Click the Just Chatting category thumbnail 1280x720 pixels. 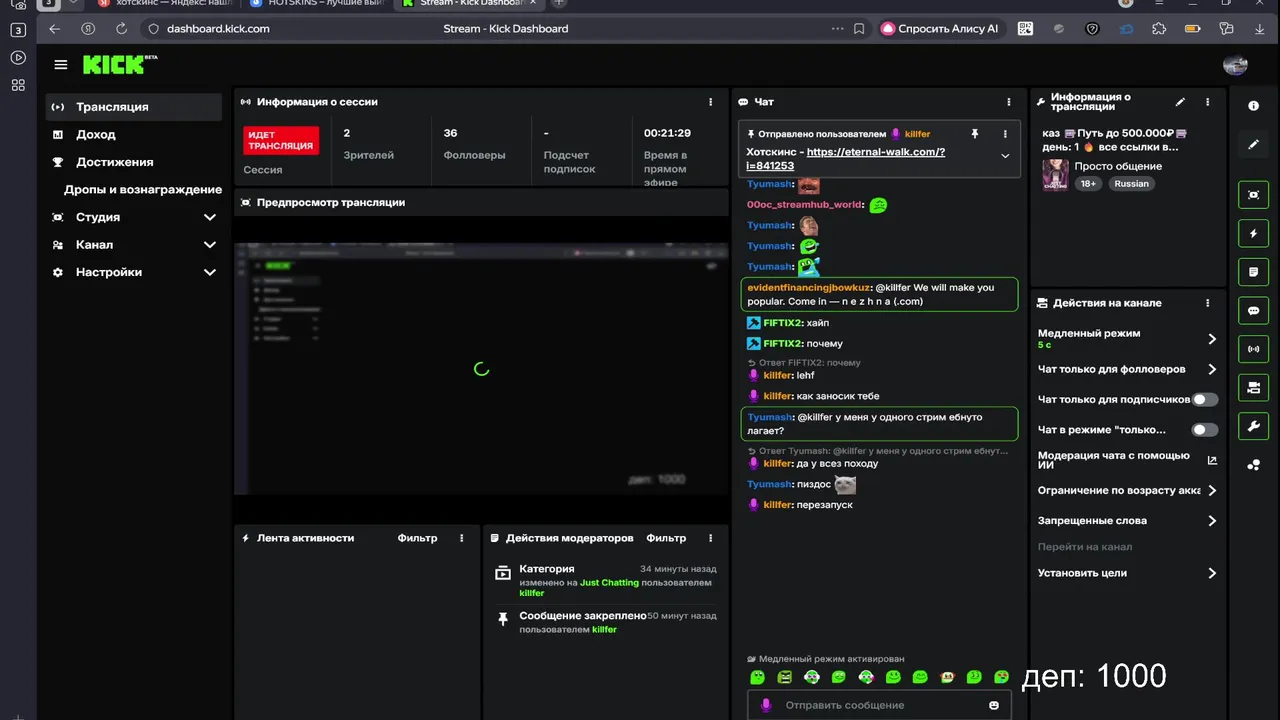[1055, 175]
